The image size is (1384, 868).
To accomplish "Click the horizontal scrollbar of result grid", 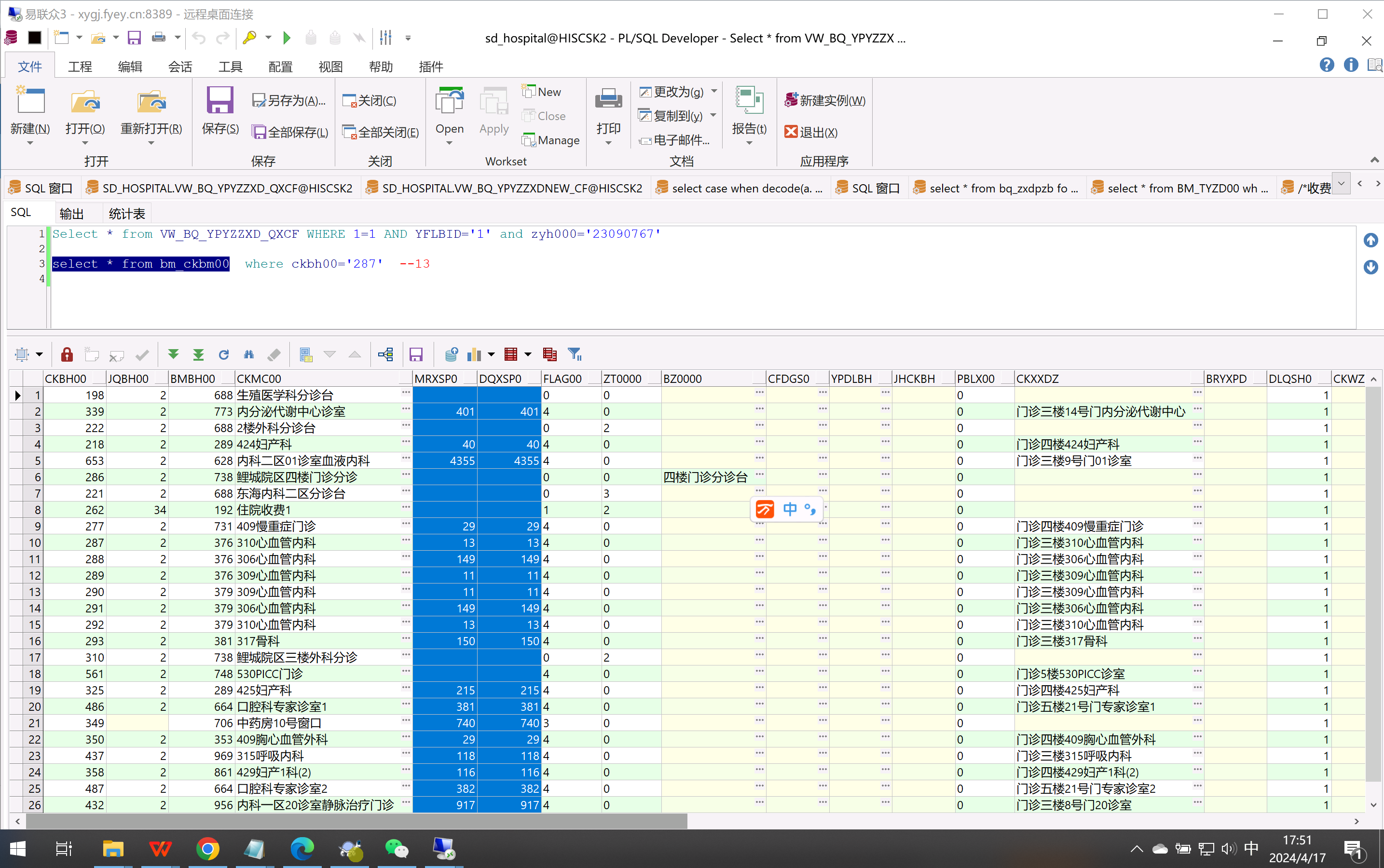I will coord(356,821).
